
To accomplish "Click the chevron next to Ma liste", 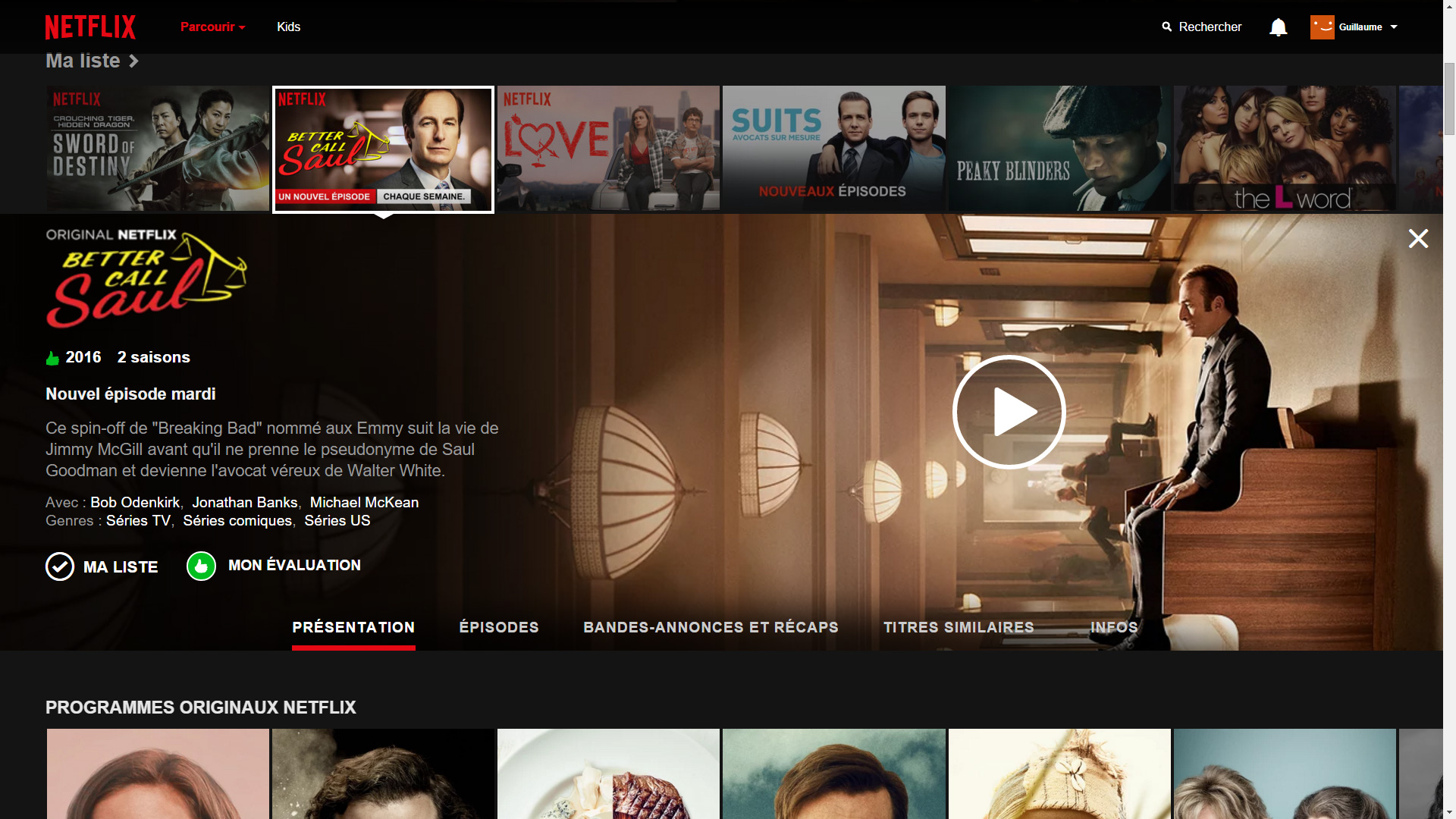I will click(133, 61).
